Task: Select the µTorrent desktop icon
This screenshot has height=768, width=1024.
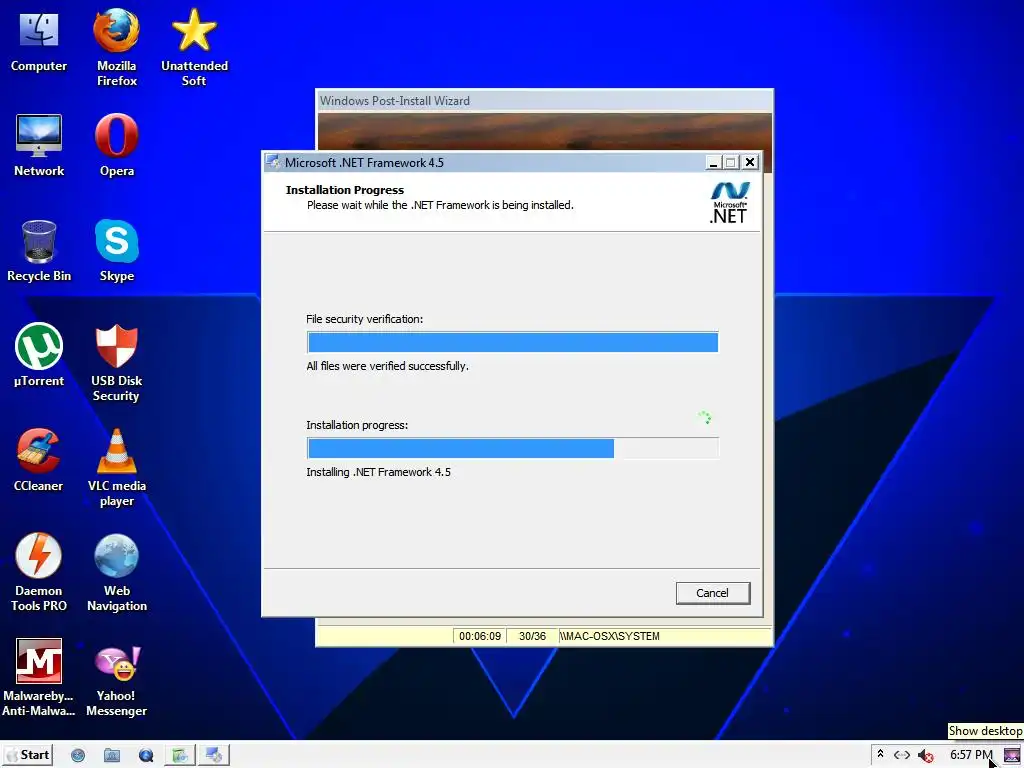Action: (x=39, y=356)
